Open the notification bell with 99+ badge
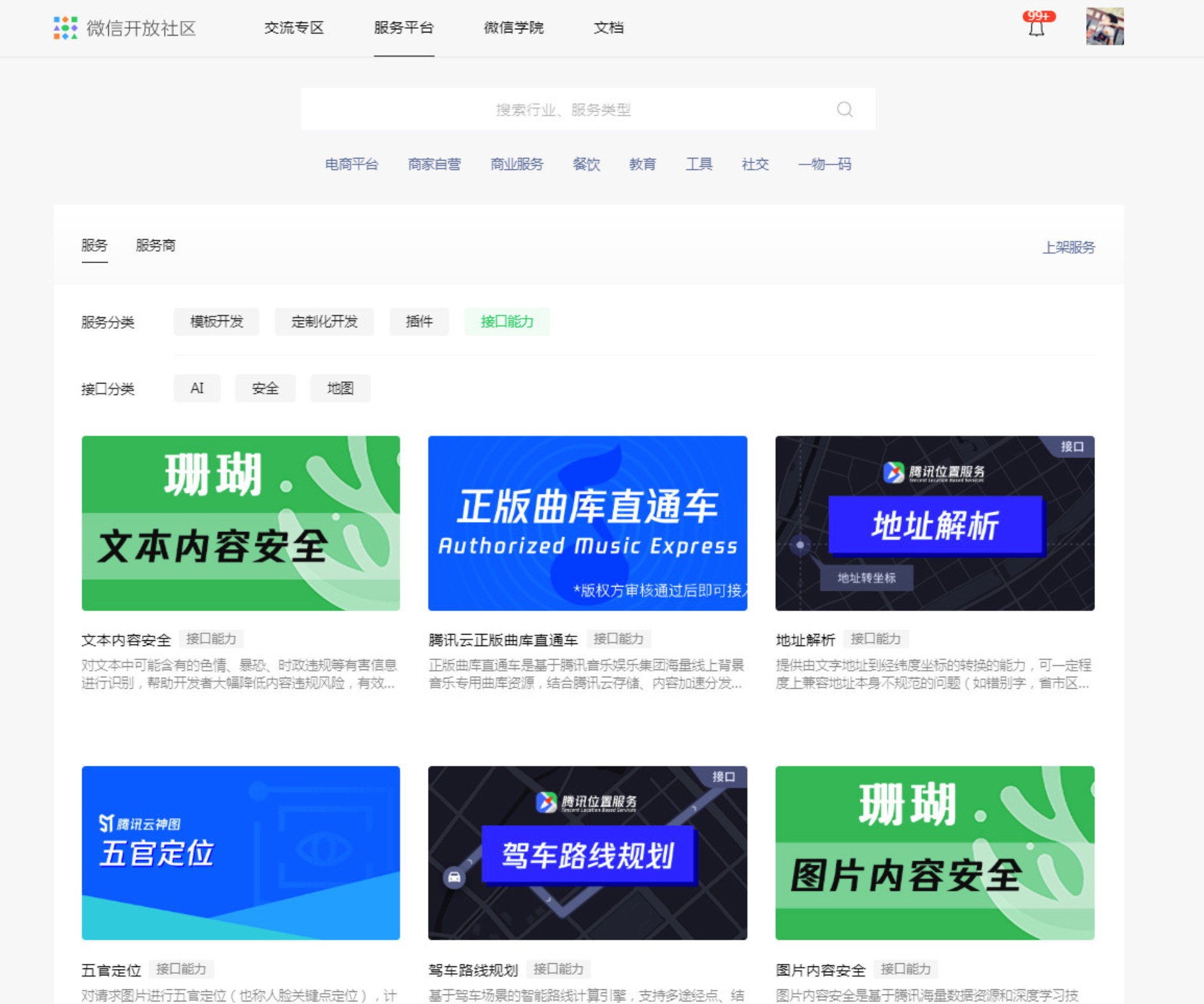This screenshot has width=1204, height=1004. pos(1037,25)
